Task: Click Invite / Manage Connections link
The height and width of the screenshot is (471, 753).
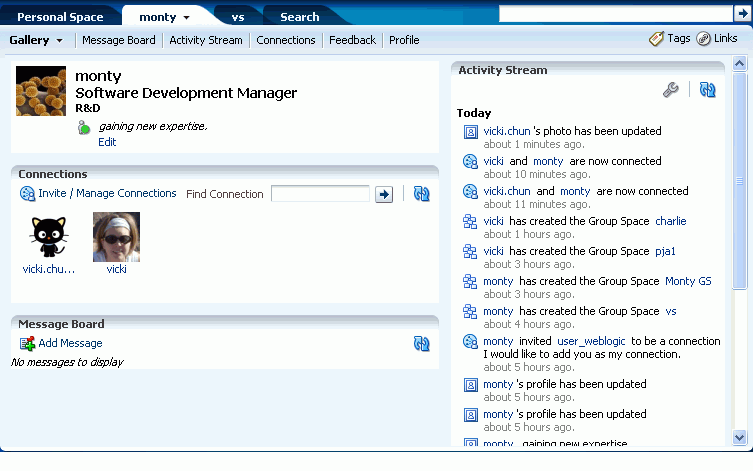Action: pos(107,193)
